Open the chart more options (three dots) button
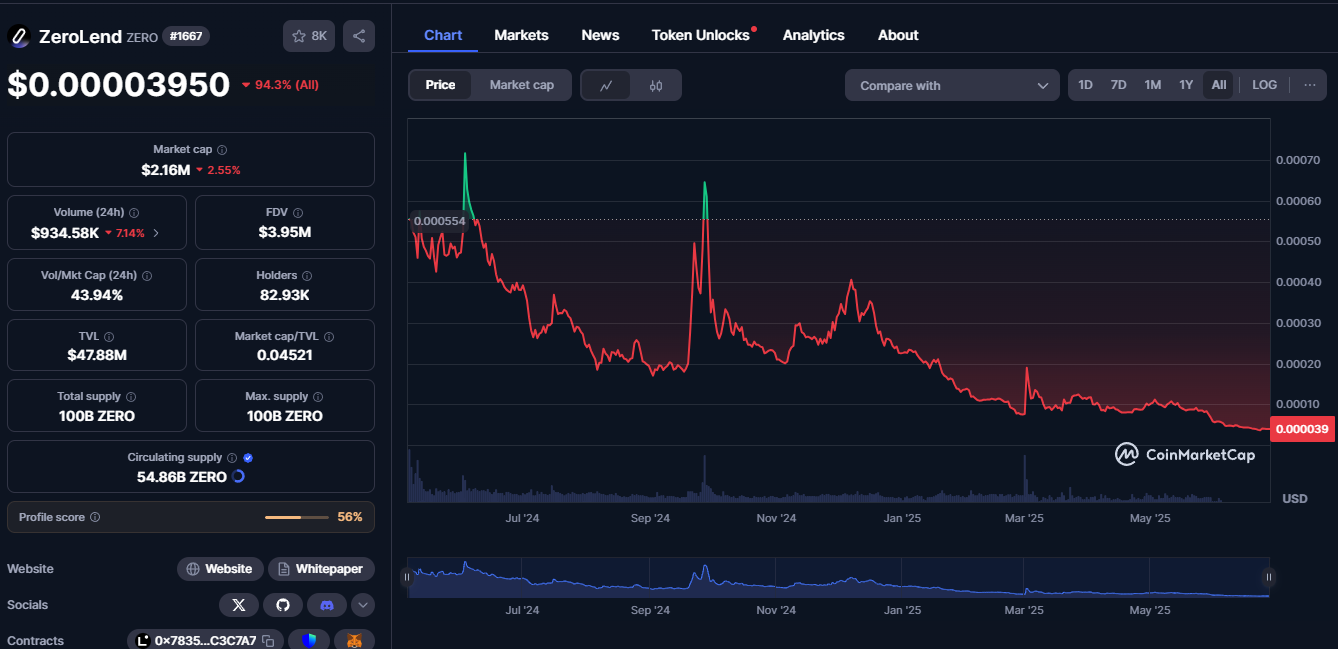Viewport: 1338px width, 649px height. pyautogui.click(x=1310, y=85)
